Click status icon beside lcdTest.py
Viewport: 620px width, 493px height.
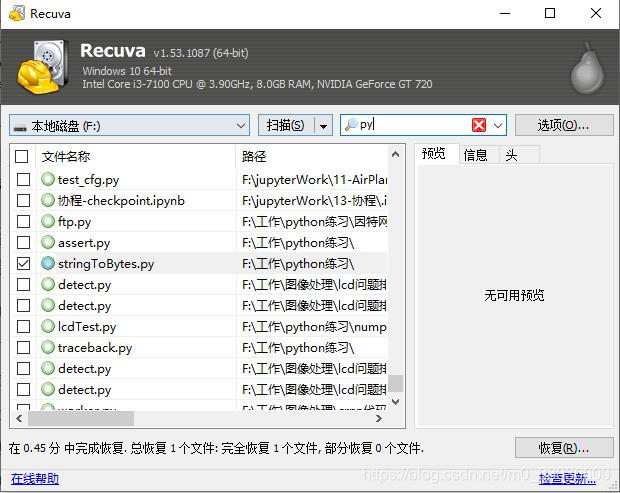coord(48,327)
